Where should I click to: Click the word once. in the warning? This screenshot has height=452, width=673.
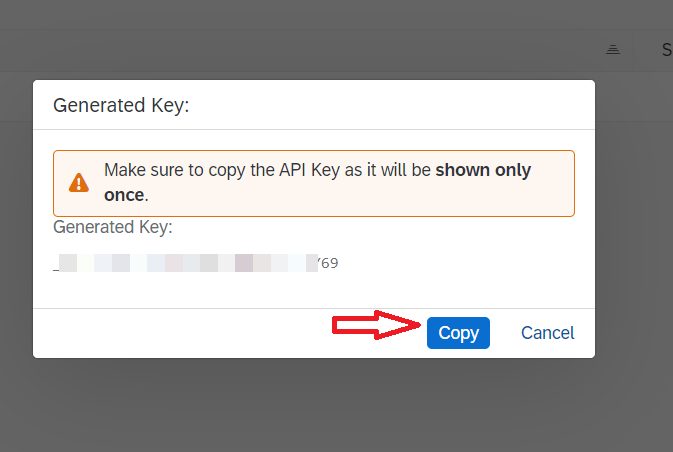(126, 195)
